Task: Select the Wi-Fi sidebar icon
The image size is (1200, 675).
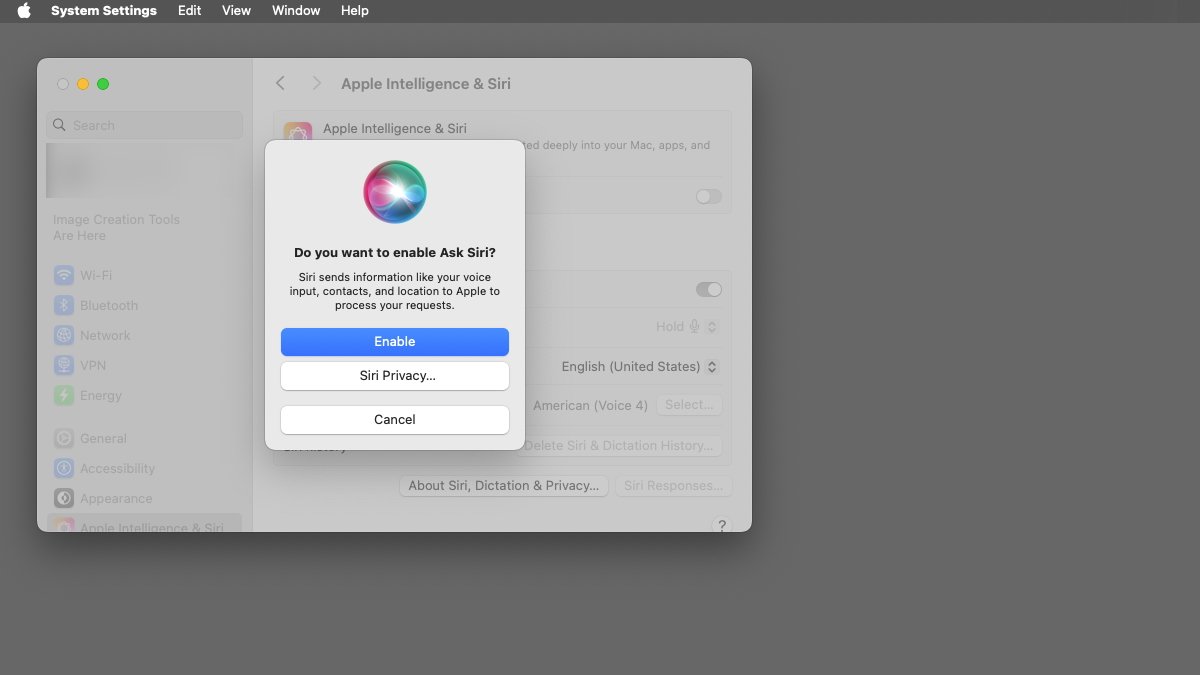Action: [x=64, y=275]
